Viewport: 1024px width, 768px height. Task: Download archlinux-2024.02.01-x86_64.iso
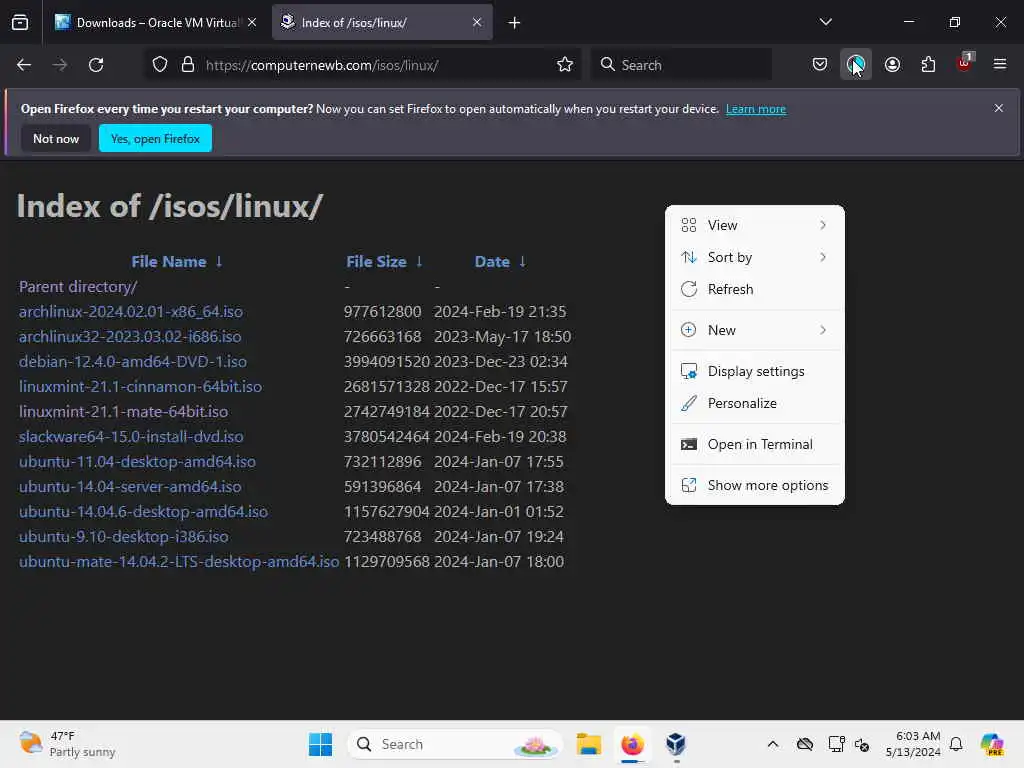(131, 312)
